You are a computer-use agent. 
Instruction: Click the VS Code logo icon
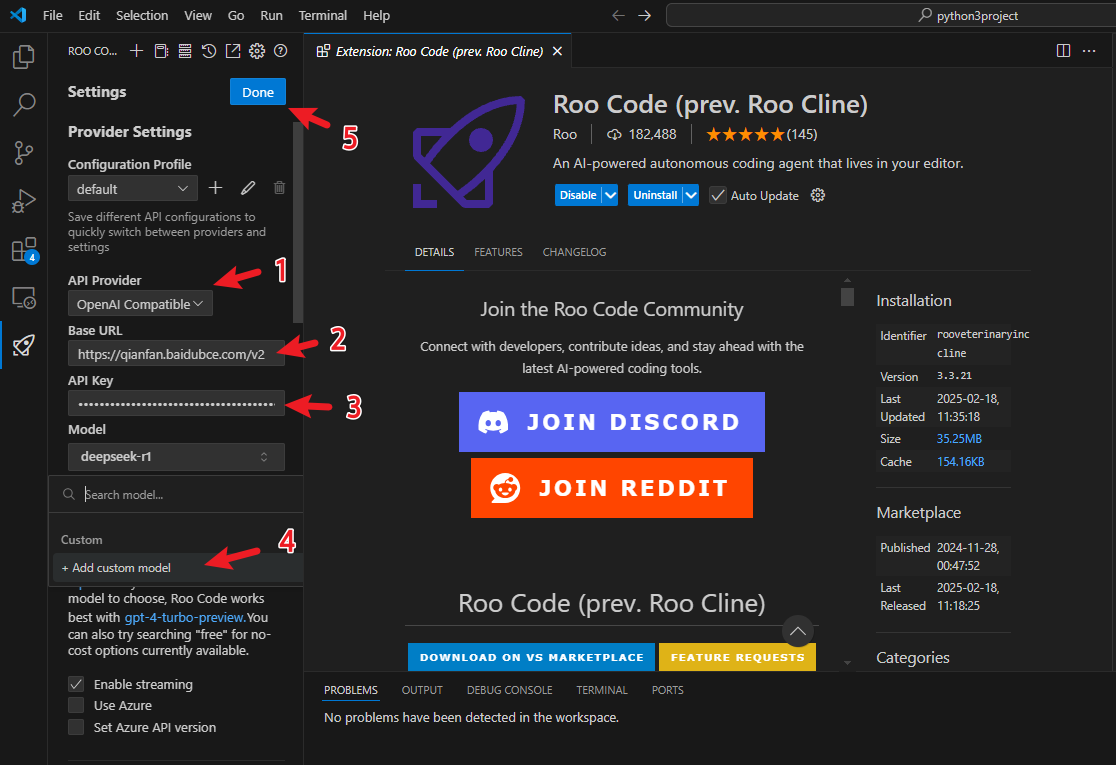[19, 15]
